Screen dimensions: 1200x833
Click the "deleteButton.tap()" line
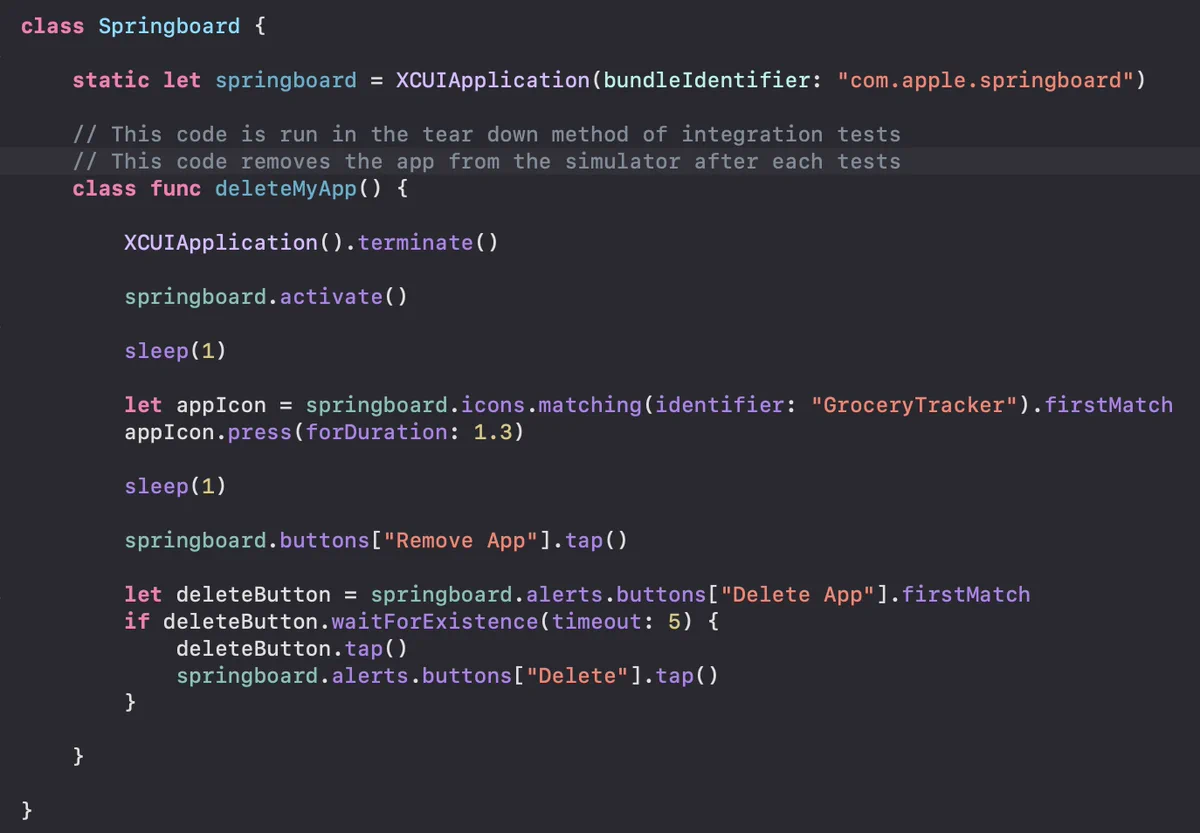292,648
